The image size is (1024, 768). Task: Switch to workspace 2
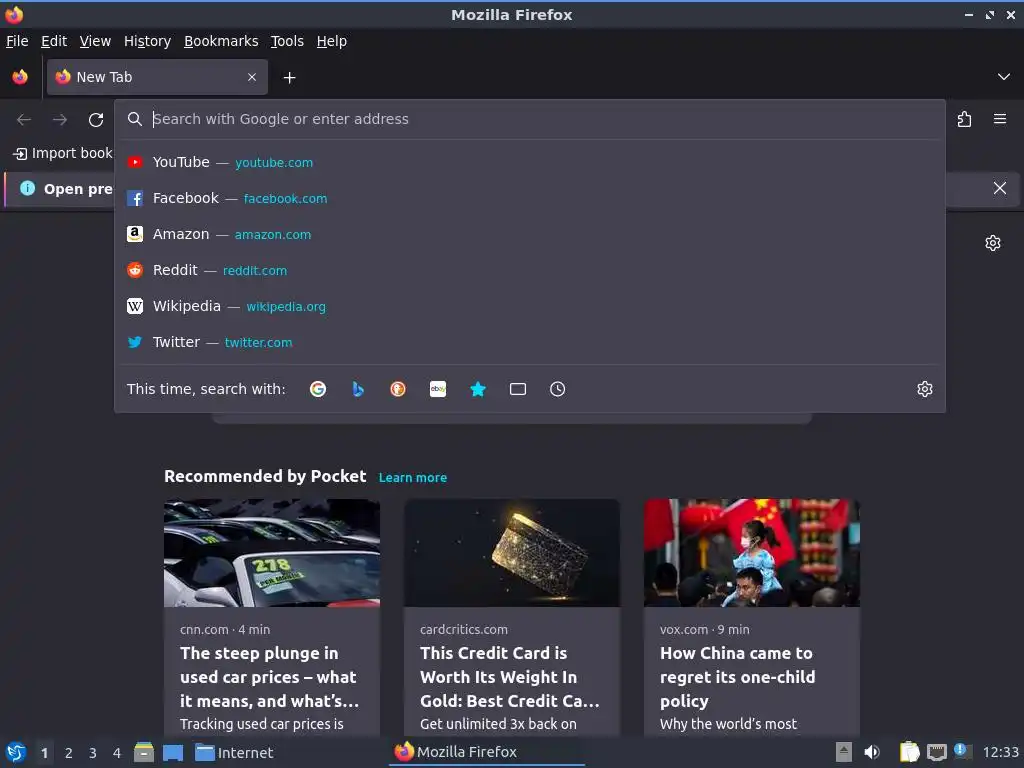[69, 753]
